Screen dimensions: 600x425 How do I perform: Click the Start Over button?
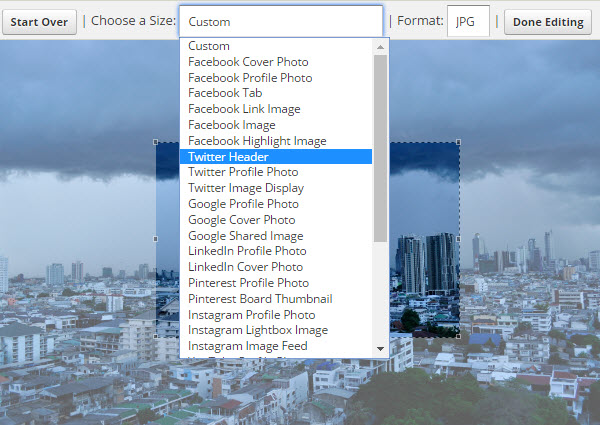coord(39,22)
